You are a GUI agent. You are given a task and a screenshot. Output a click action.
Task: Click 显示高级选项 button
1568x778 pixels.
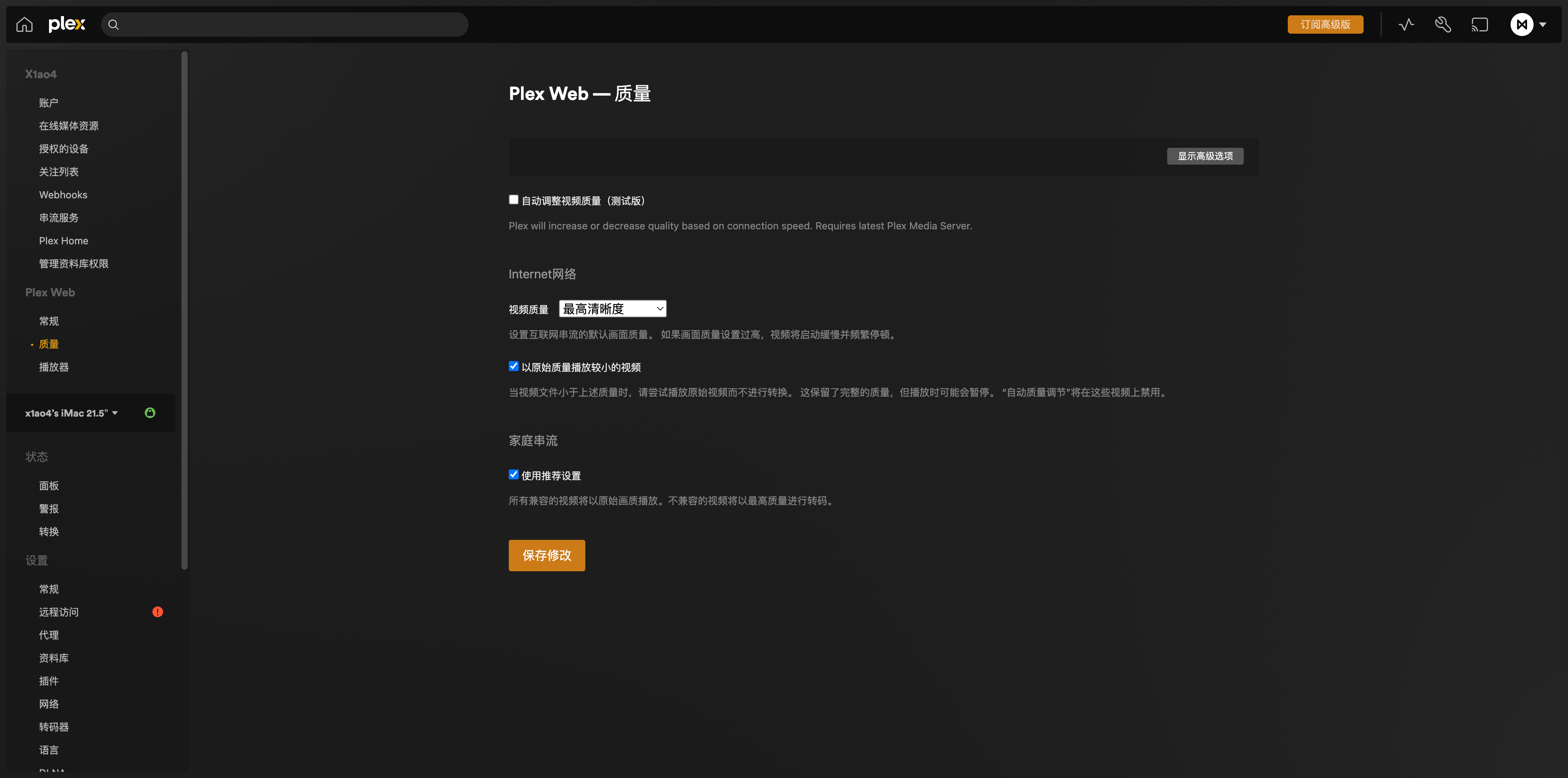pos(1205,156)
